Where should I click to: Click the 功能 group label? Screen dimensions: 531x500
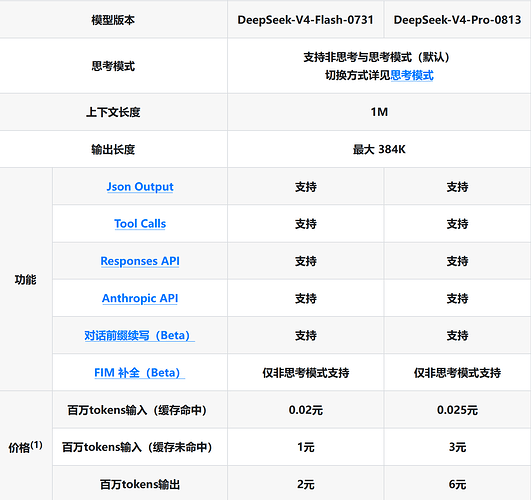click(25, 280)
